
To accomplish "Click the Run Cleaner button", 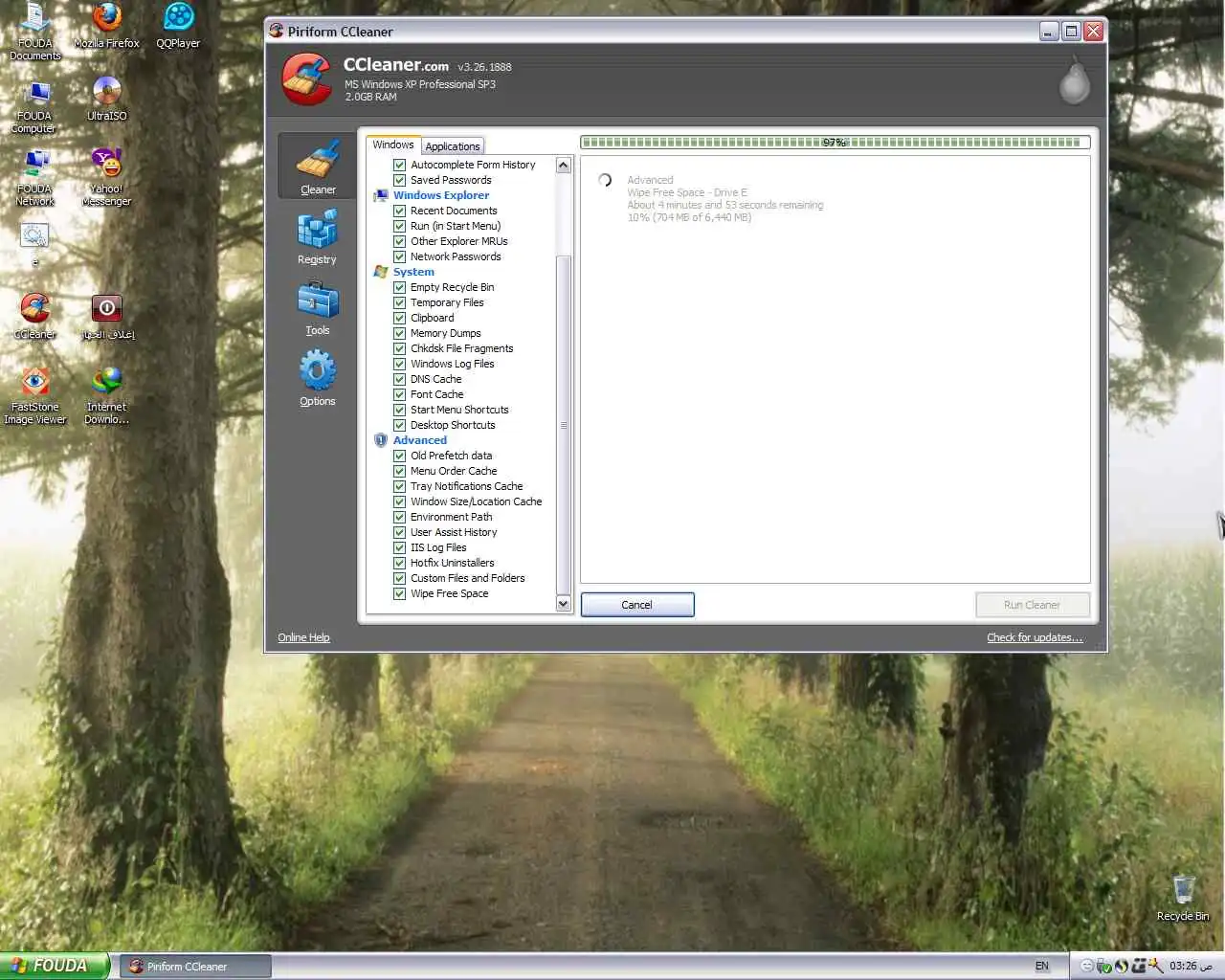I will tap(1032, 605).
